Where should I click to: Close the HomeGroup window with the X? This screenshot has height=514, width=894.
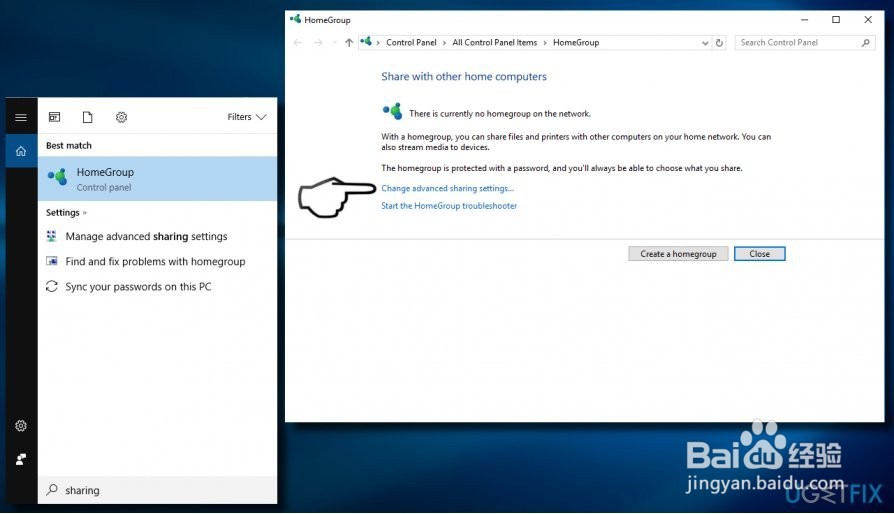(868, 19)
